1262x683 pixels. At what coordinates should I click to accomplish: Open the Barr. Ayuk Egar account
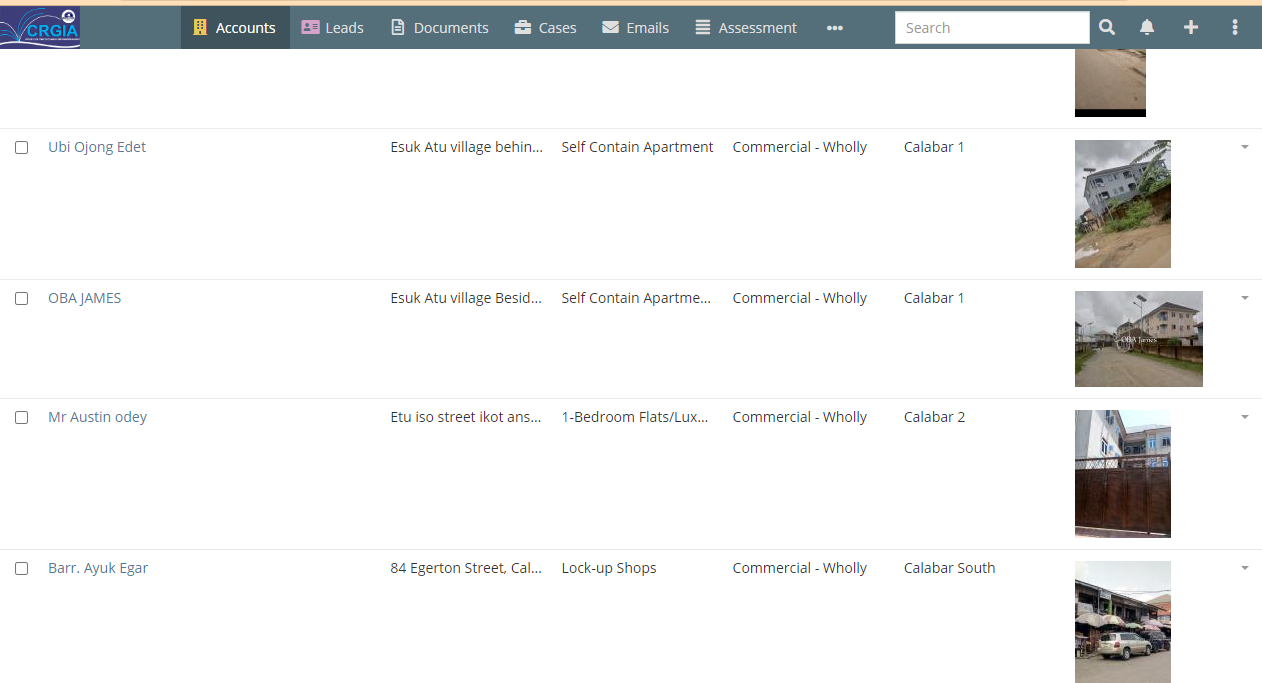[x=98, y=568]
